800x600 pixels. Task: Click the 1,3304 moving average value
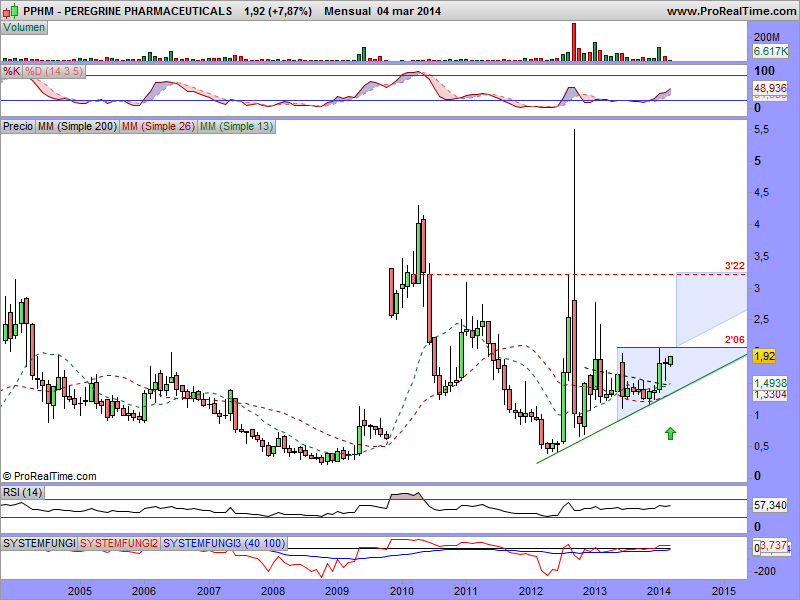click(770, 395)
